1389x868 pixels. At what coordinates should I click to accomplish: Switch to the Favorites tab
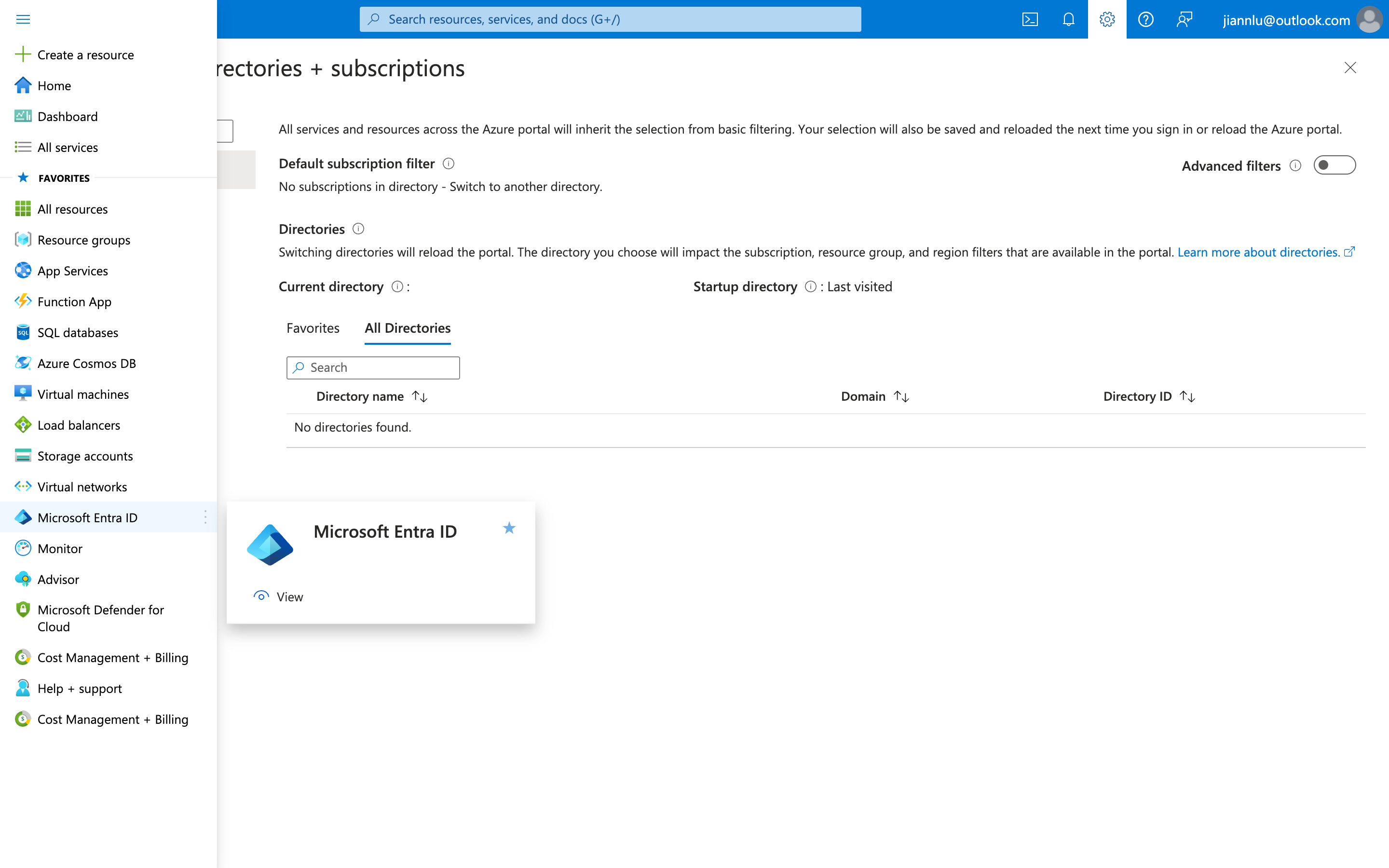click(x=313, y=328)
